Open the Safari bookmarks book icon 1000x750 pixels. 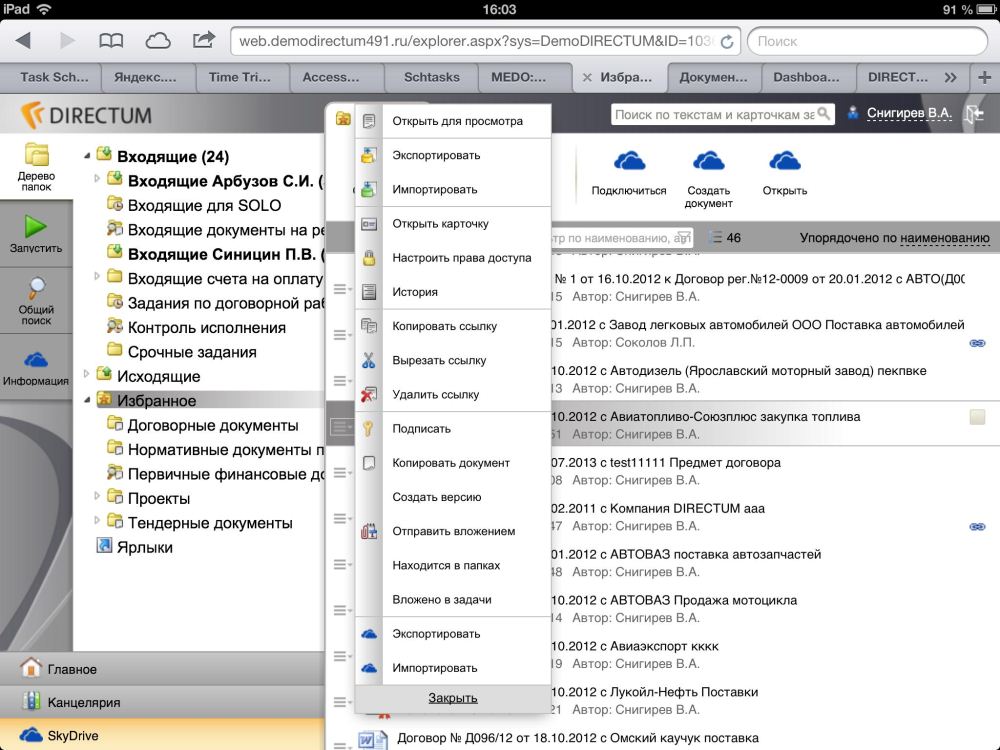tap(111, 41)
